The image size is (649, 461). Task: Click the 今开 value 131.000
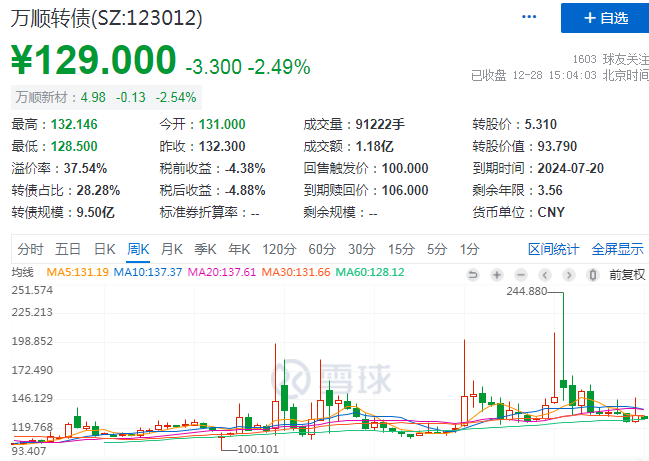[x=222, y=124]
